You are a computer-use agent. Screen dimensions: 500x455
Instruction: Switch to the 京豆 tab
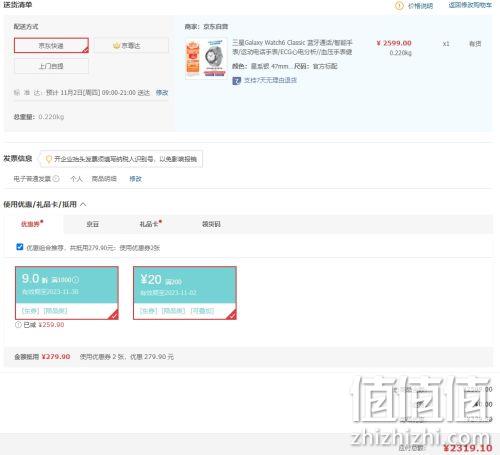93,224
